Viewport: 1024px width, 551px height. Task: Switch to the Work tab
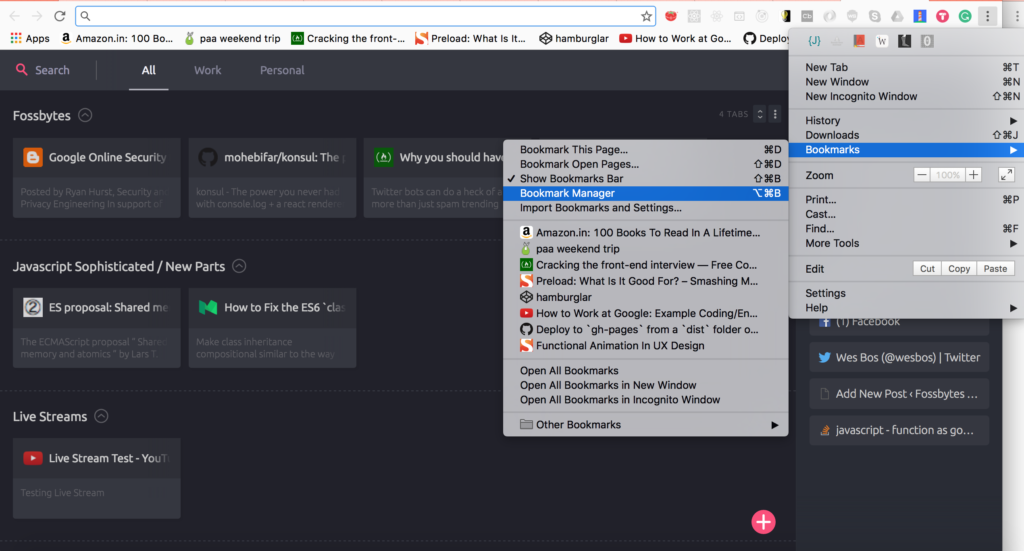coord(208,70)
